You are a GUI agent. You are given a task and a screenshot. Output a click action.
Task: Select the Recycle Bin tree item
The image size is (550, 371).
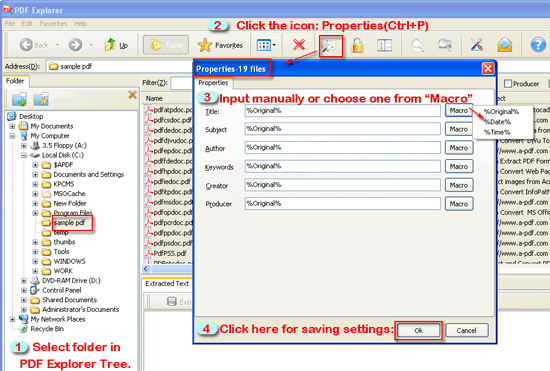(x=47, y=329)
